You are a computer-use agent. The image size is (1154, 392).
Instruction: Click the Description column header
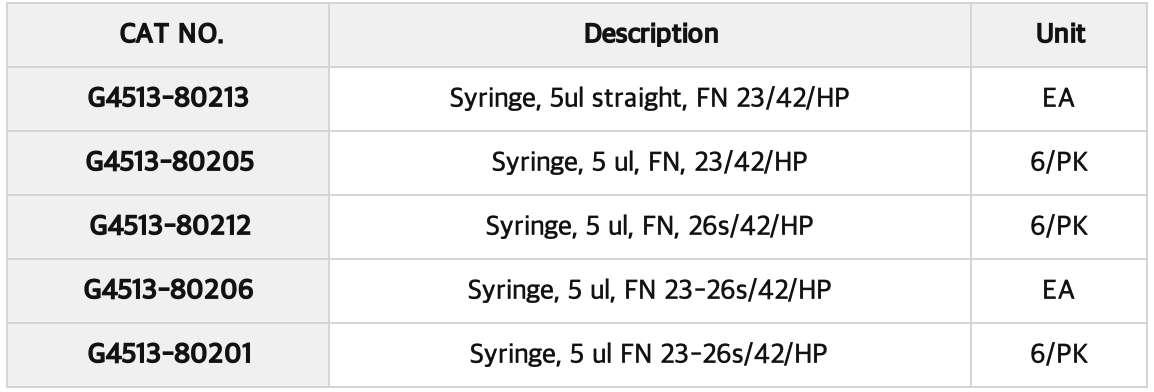[651, 34]
